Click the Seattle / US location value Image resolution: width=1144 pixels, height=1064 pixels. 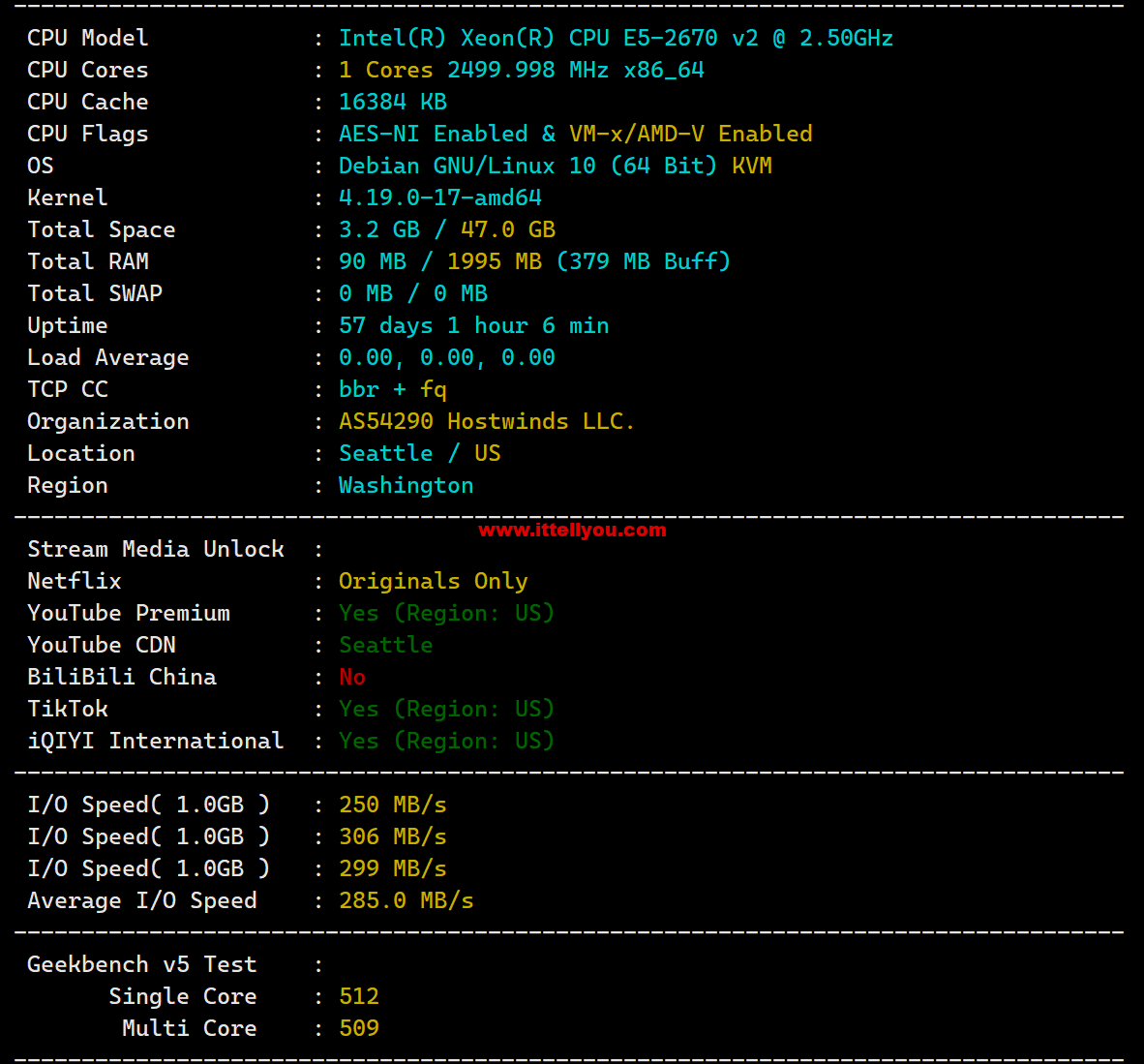pyautogui.click(x=419, y=453)
